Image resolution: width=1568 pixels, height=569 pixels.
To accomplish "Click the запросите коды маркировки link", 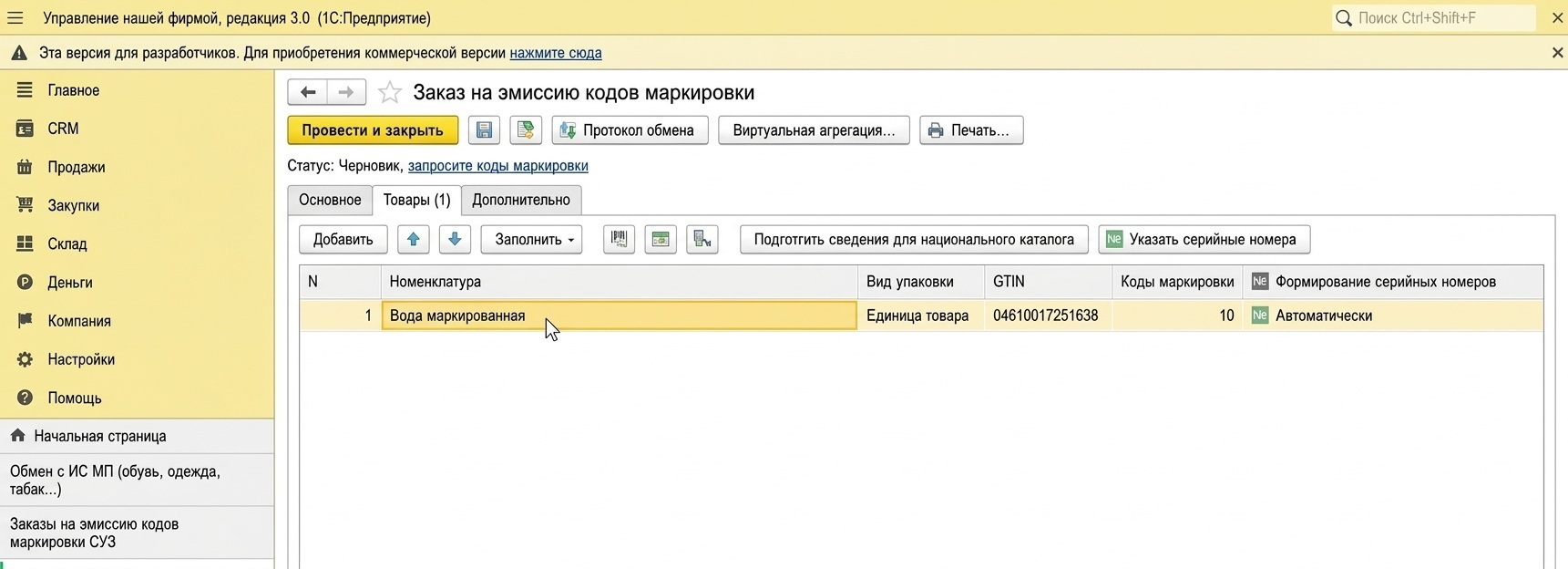I will (x=497, y=166).
